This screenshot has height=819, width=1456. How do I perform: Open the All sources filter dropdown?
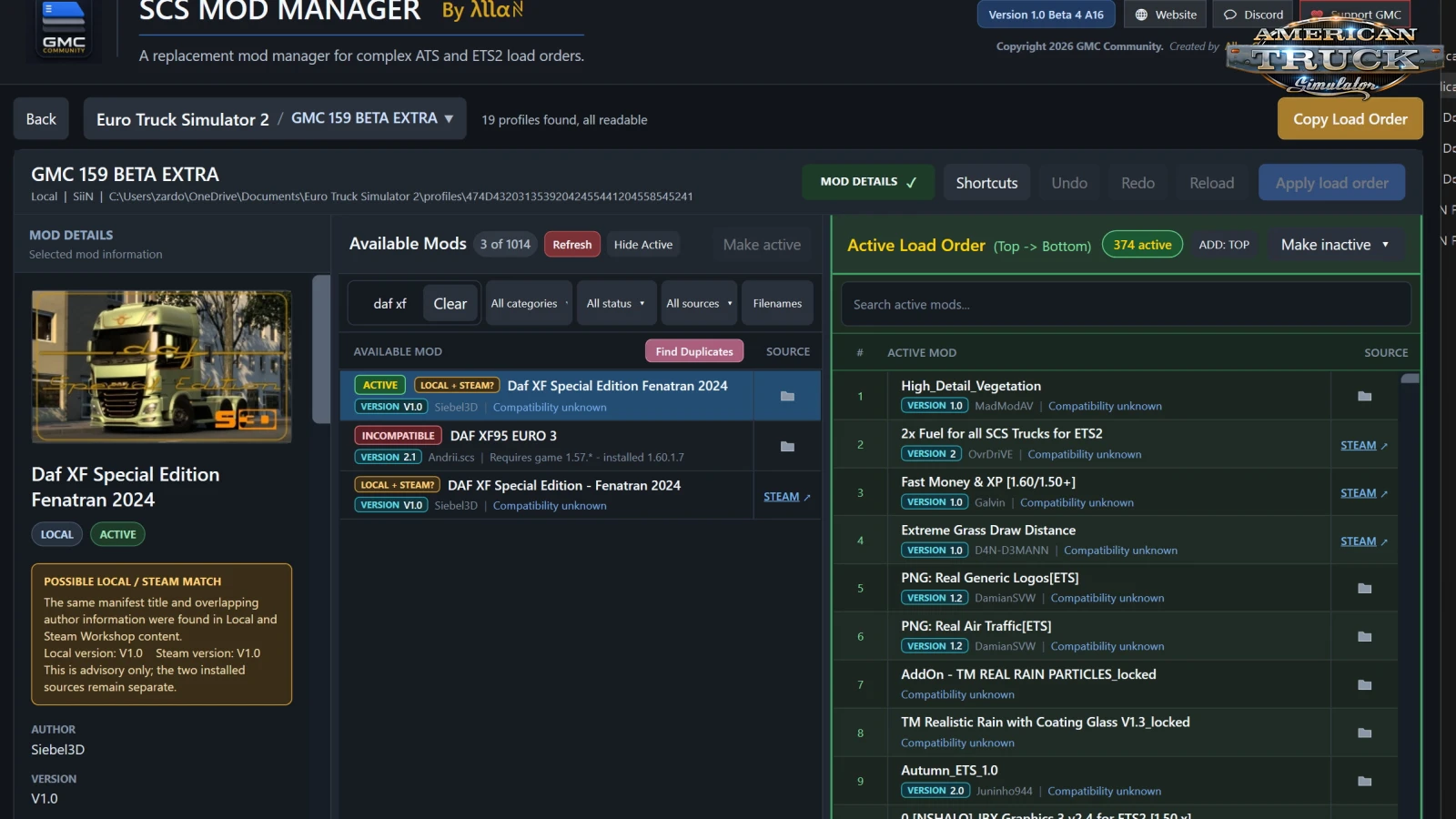(699, 303)
